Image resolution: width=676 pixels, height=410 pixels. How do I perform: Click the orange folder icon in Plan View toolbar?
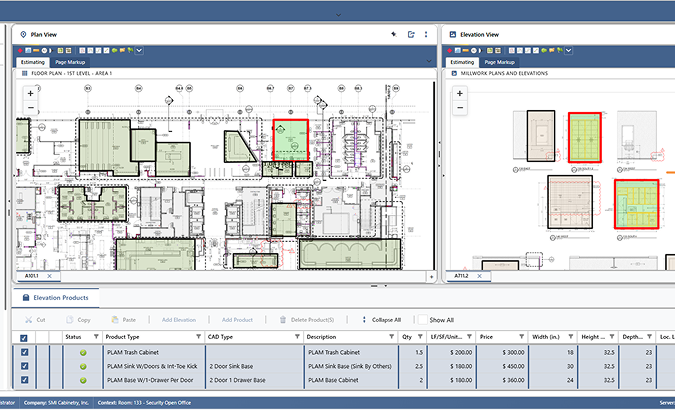122,50
